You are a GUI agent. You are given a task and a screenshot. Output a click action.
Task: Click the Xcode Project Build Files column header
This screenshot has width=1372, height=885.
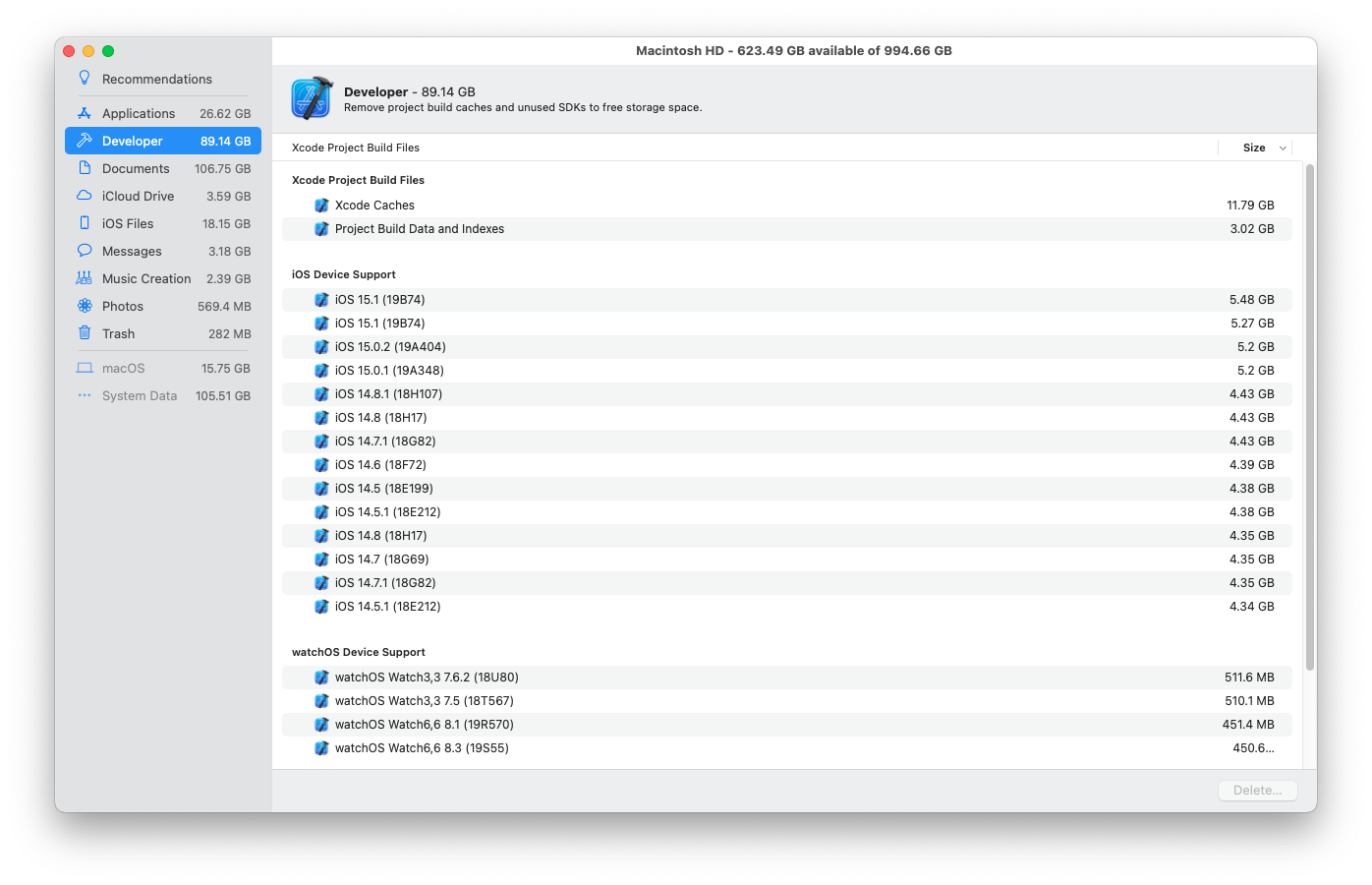[356, 147]
